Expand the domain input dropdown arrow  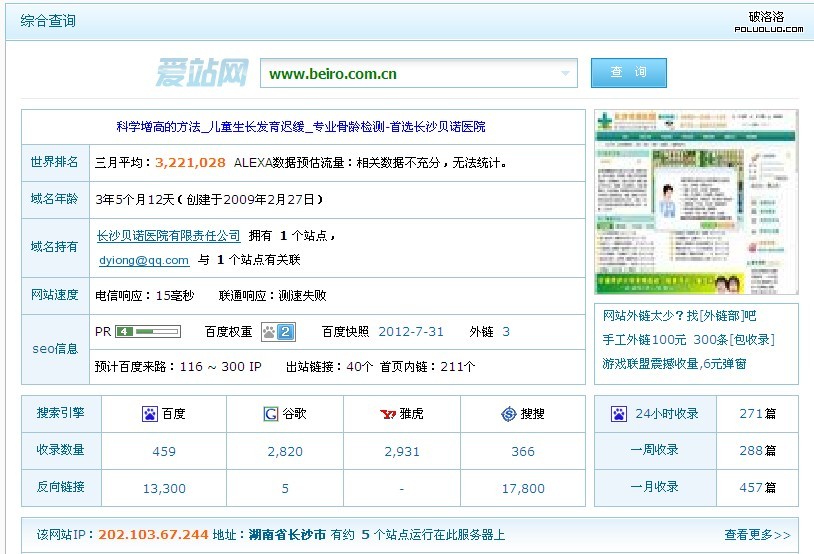point(567,74)
